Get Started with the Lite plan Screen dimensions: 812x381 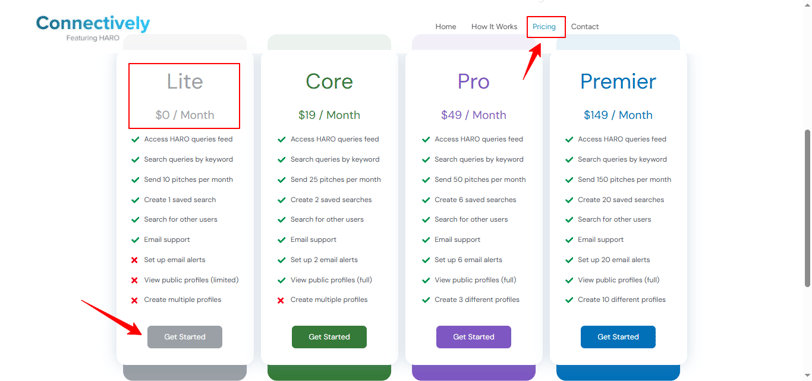click(x=185, y=337)
